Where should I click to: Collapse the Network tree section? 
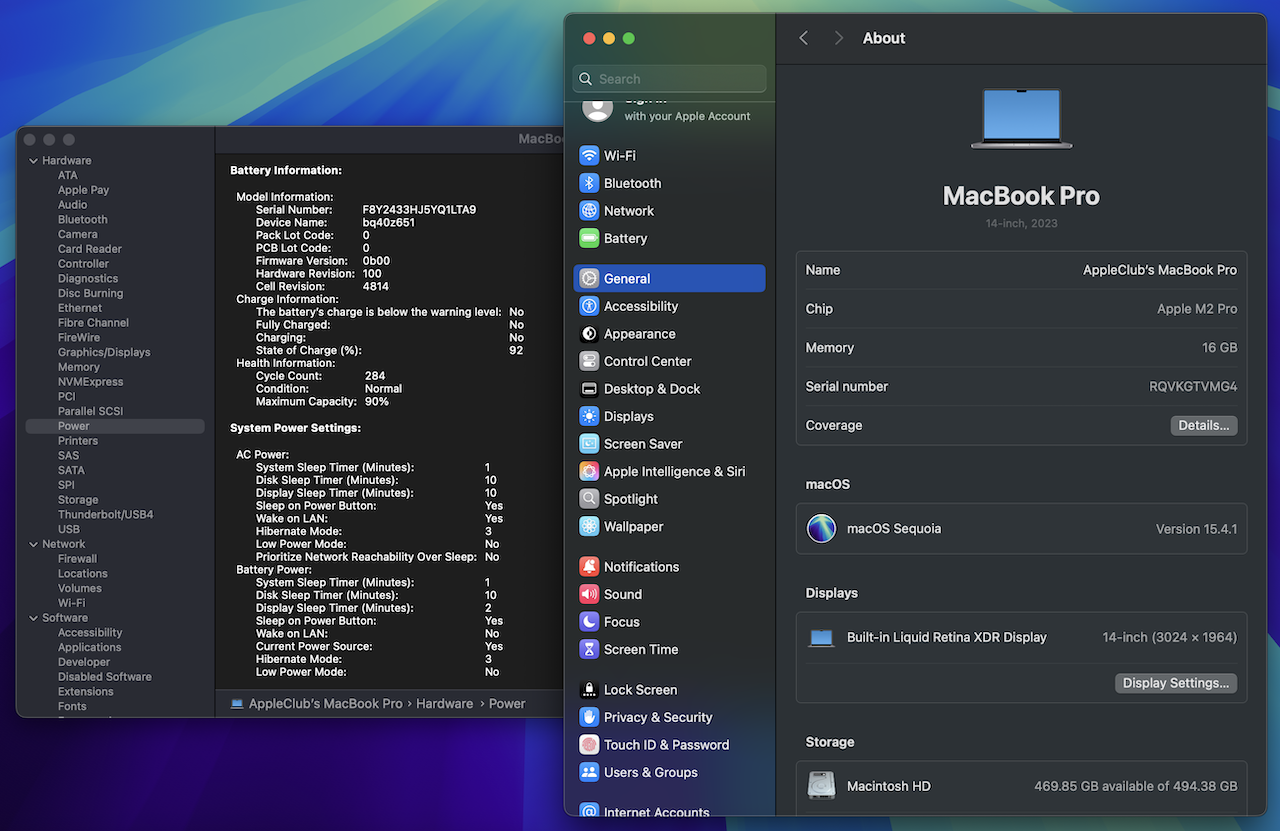click(33, 544)
